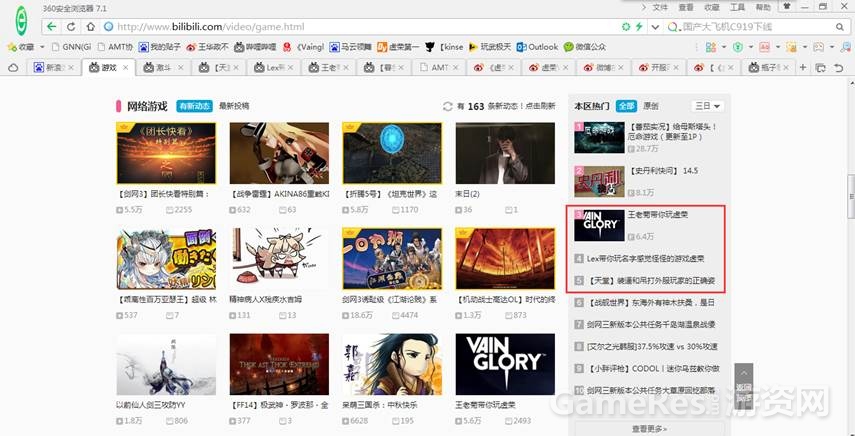Click the refresh icon beside 163 updates
This screenshot has height=436, width=855.
pos(448,106)
